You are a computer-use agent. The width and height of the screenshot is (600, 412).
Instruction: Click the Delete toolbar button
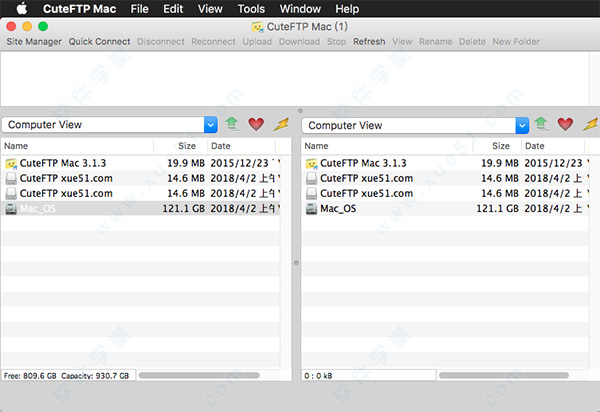click(472, 41)
